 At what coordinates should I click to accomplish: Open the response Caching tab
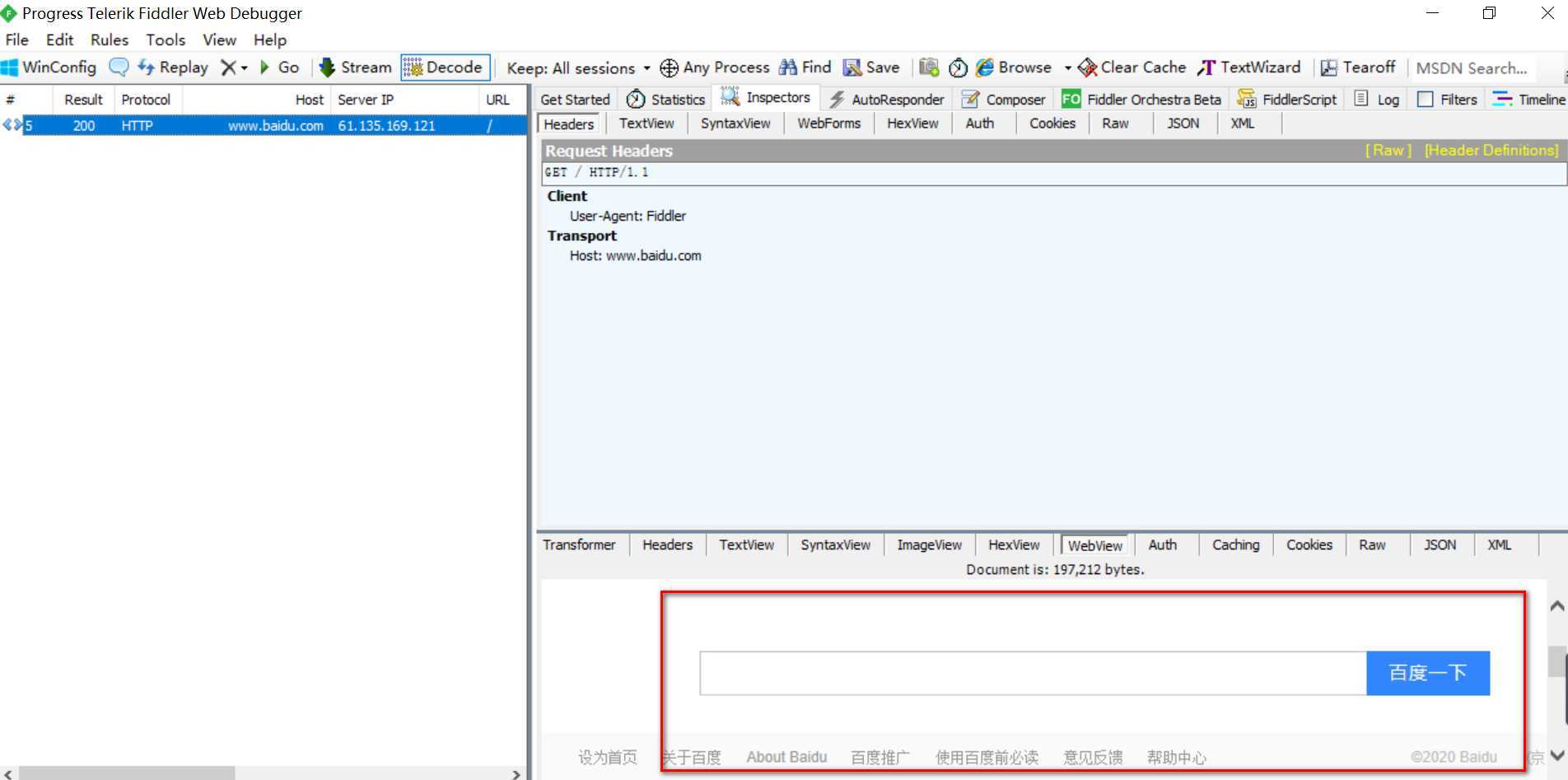[1235, 545]
